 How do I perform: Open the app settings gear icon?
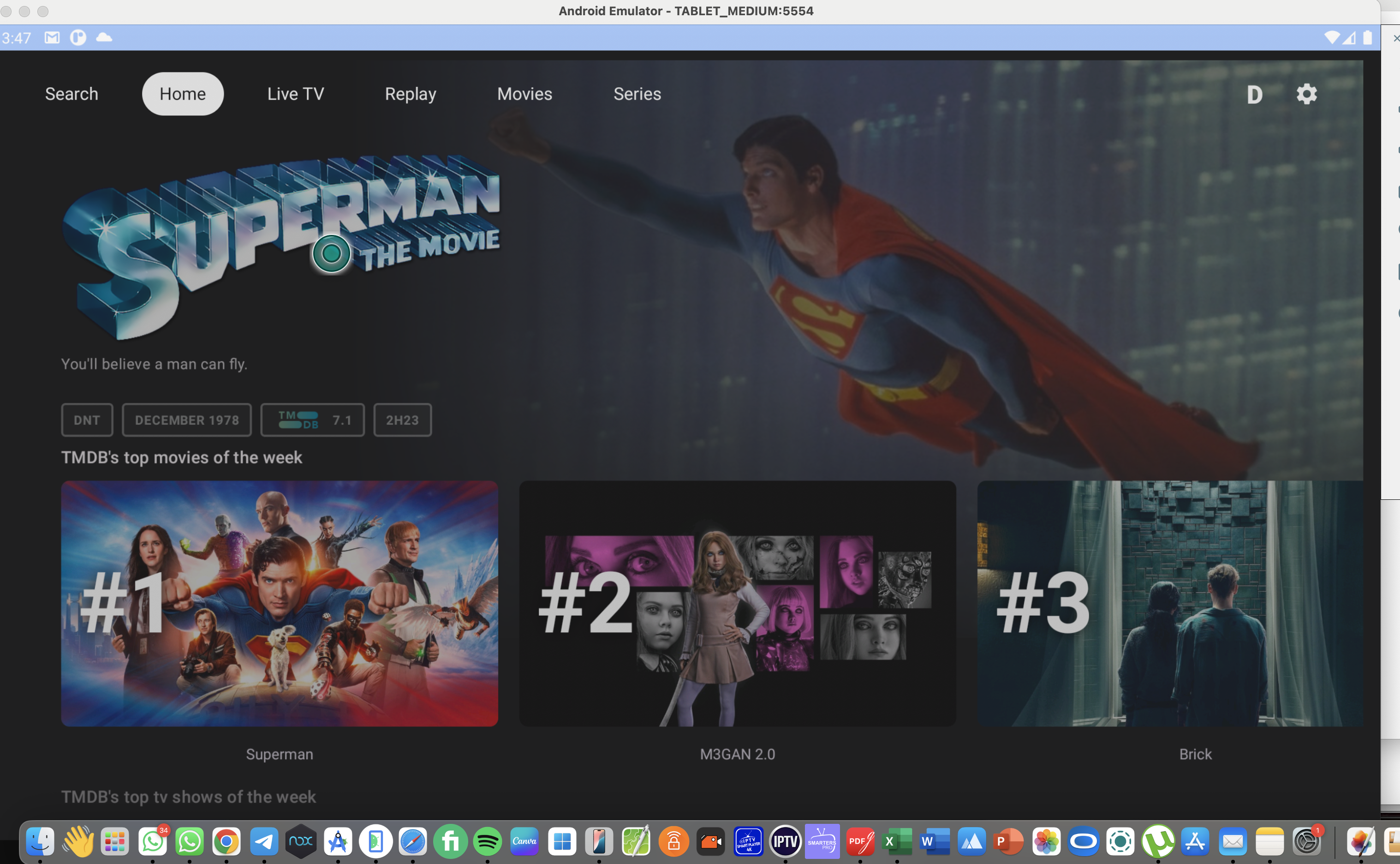coord(1307,94)
